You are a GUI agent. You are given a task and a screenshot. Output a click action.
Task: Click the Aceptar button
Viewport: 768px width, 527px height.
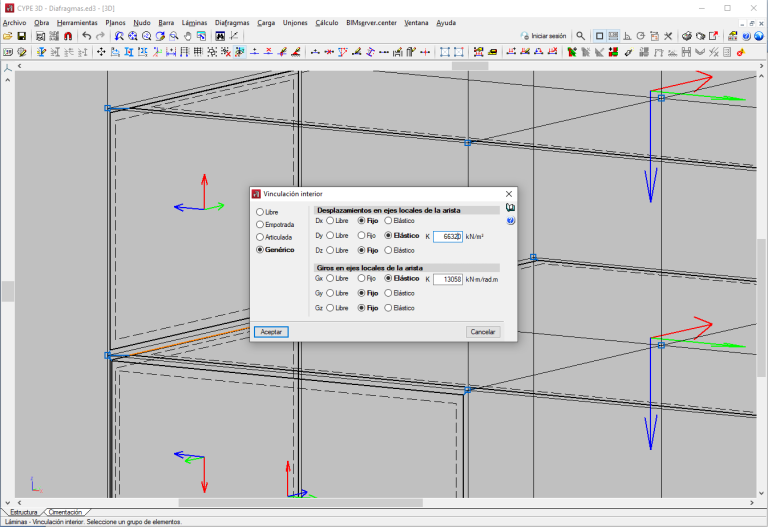pyautogui.click(x=271, y=332)
